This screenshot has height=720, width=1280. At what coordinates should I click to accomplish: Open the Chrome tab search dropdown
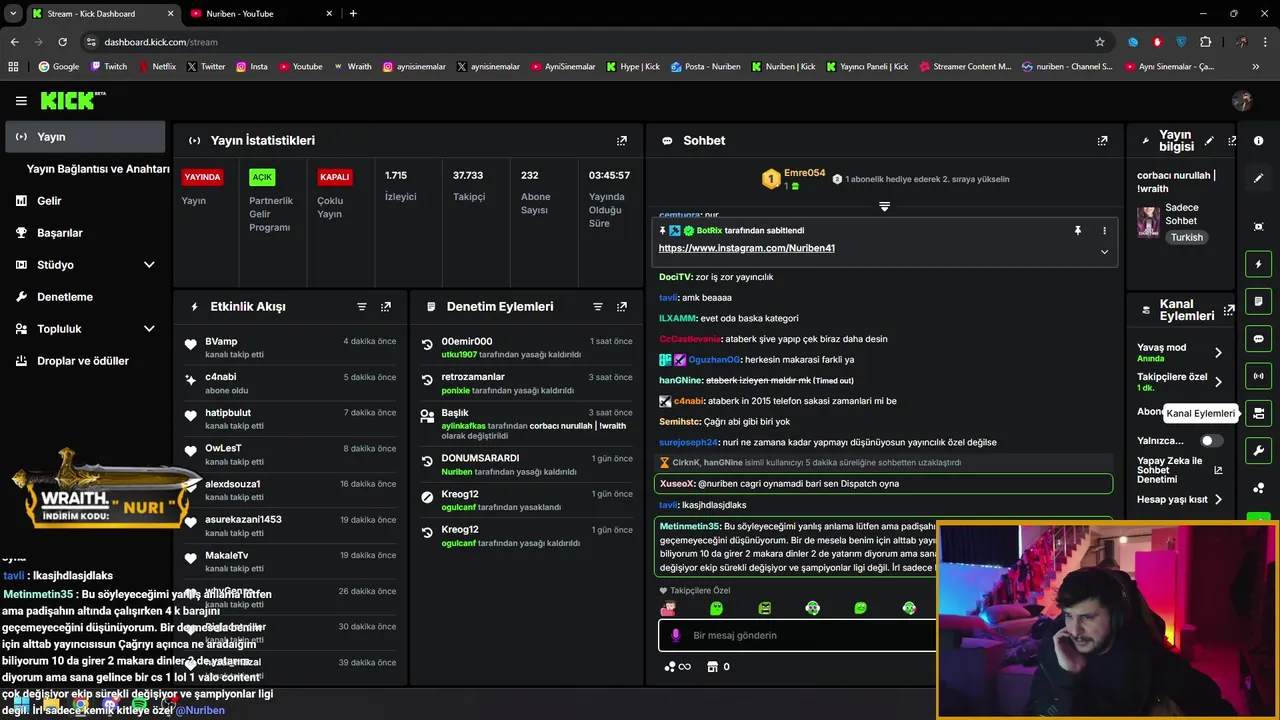[13, 14]
